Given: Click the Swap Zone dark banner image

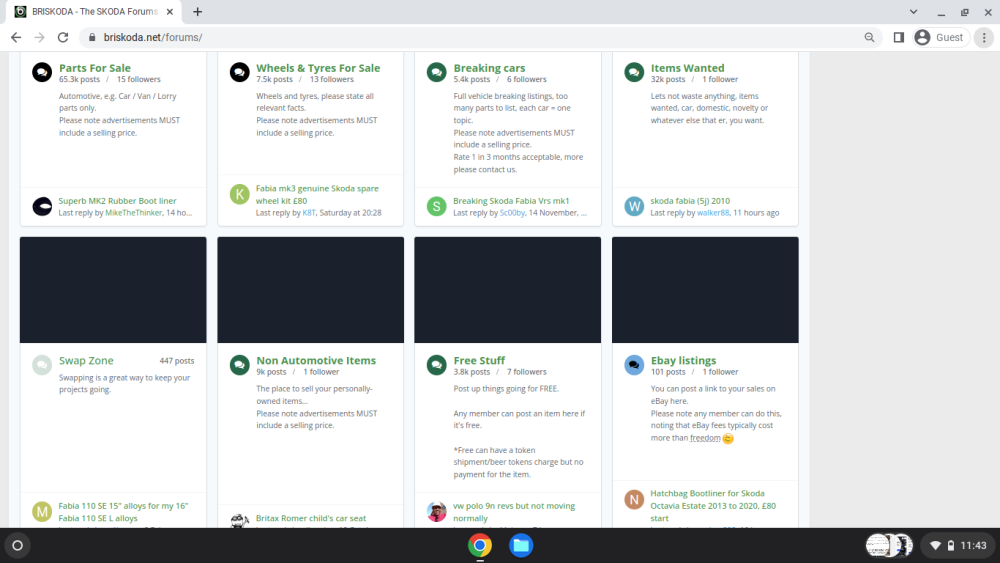Looking at the screenshot, I should point(113,290).
